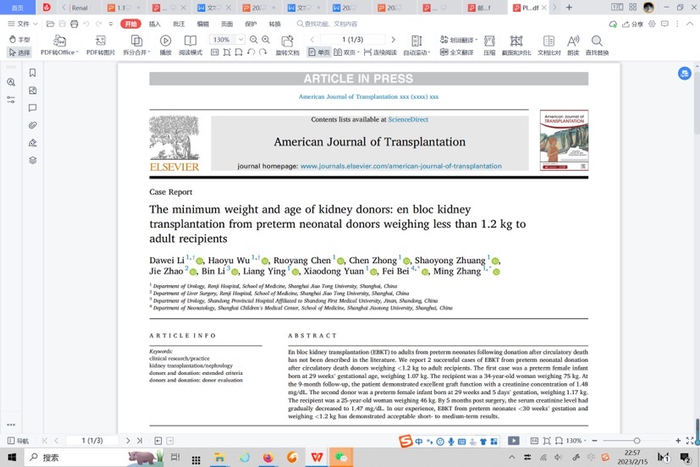Click the print icon in quick access
This screenshot has height=467, width=700.
click(74, 24)
